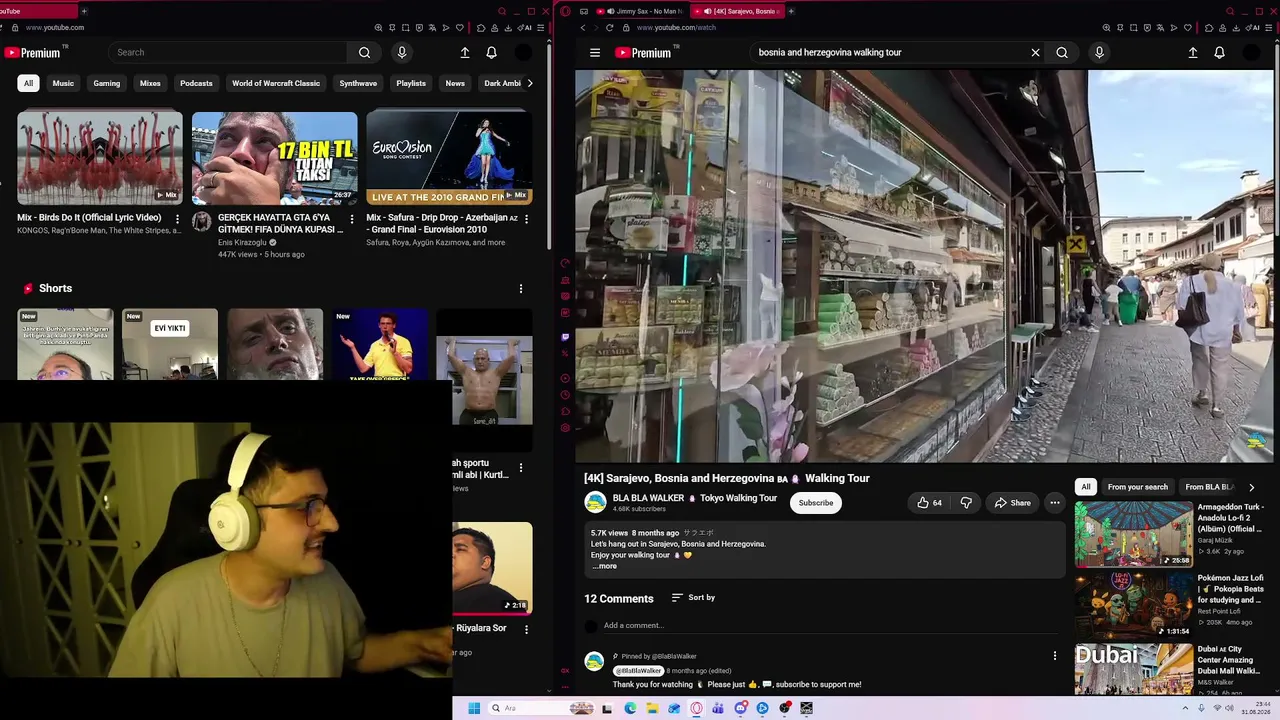This screenshot has height=720, width=1280.
Task: Select the 'Music' category chip
Action: [x=63, y=84]
